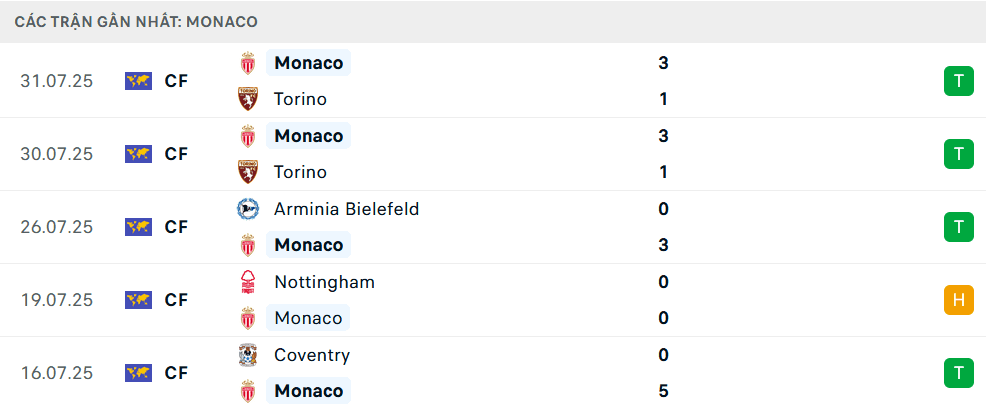Click green T badge for 31.07.25 match
The height and width of the screenshot is (407, 986).
coord(958,81)
